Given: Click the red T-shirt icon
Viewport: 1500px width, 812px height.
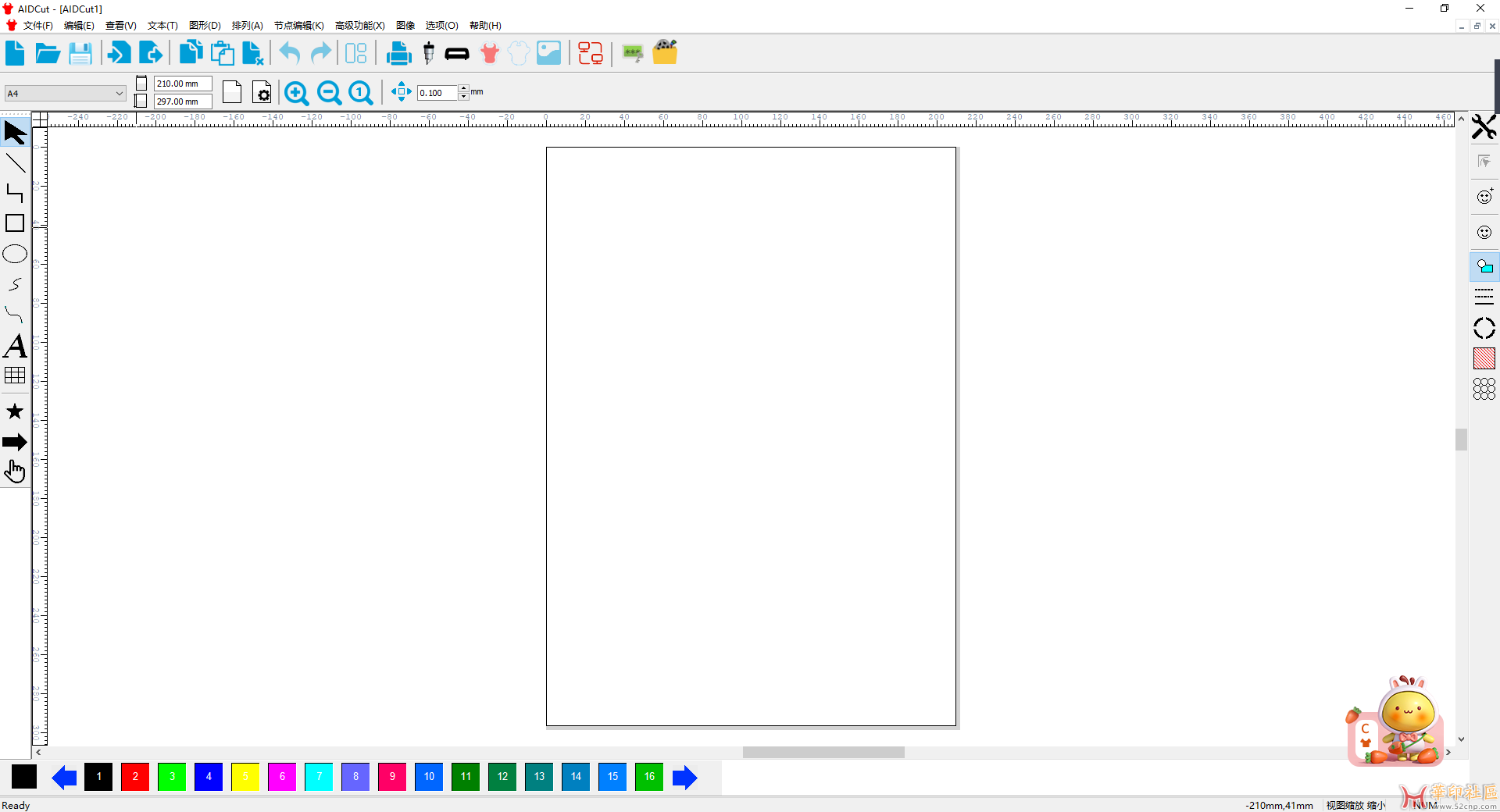Looking at the screenshot, I should pos(490,53).
